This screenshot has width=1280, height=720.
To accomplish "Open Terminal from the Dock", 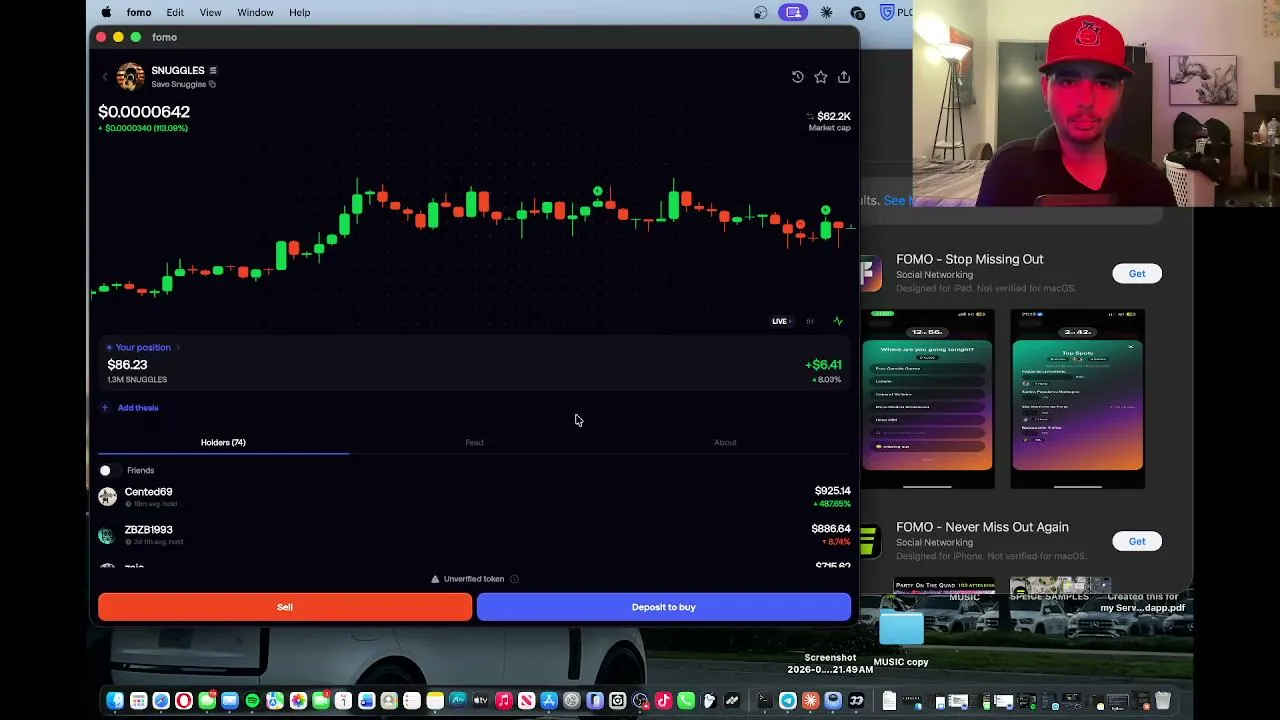I will point(763,701).
